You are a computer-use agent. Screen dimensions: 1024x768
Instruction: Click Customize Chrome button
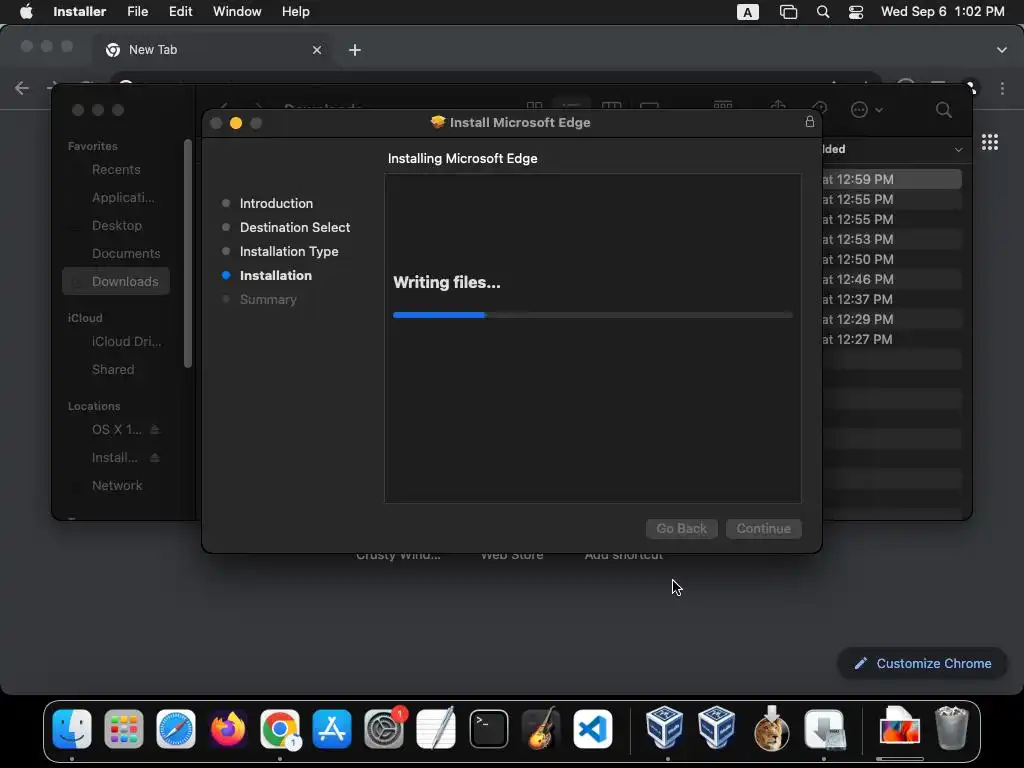[922, 664]
